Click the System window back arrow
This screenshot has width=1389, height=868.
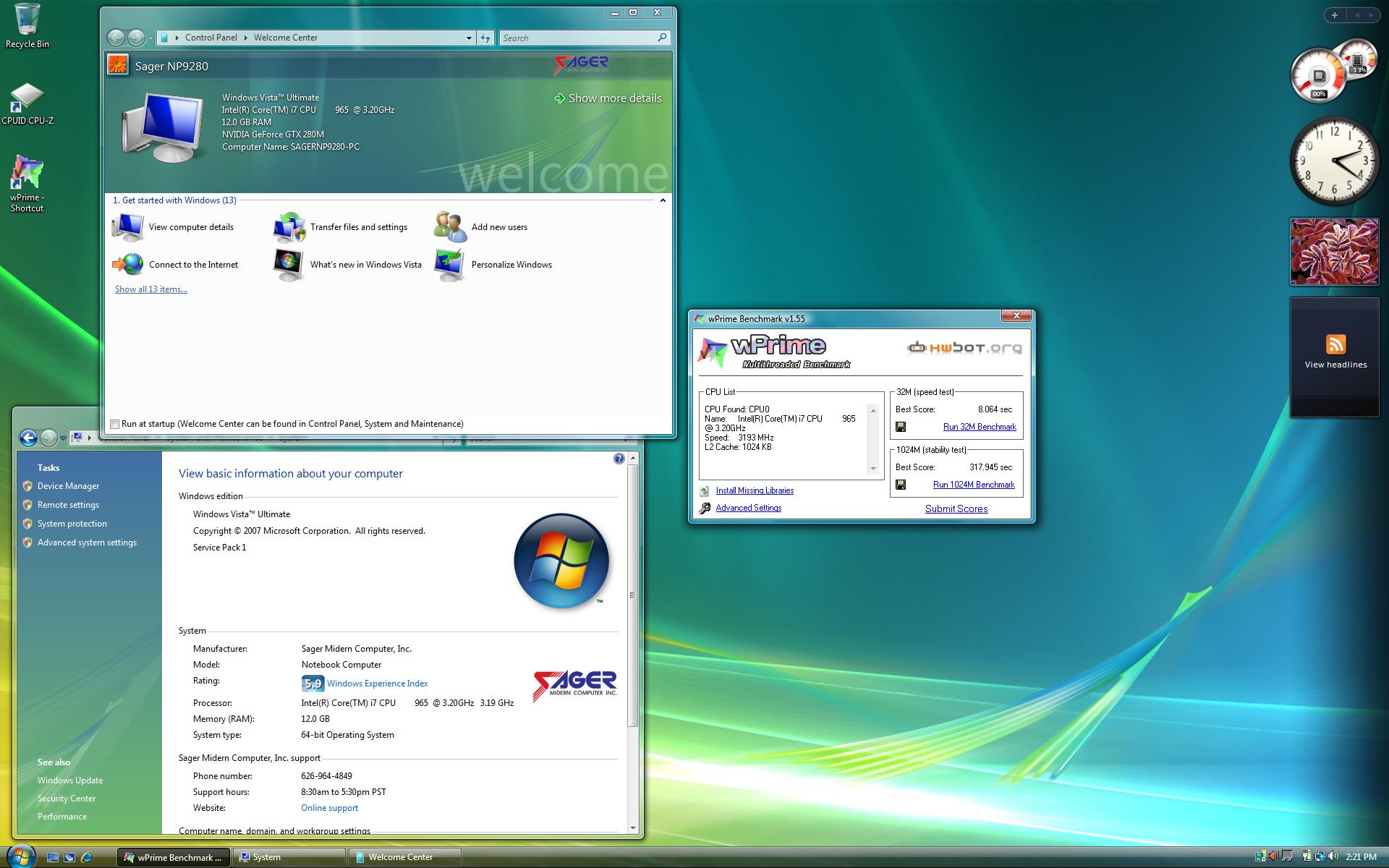click(x=28, y=438)
